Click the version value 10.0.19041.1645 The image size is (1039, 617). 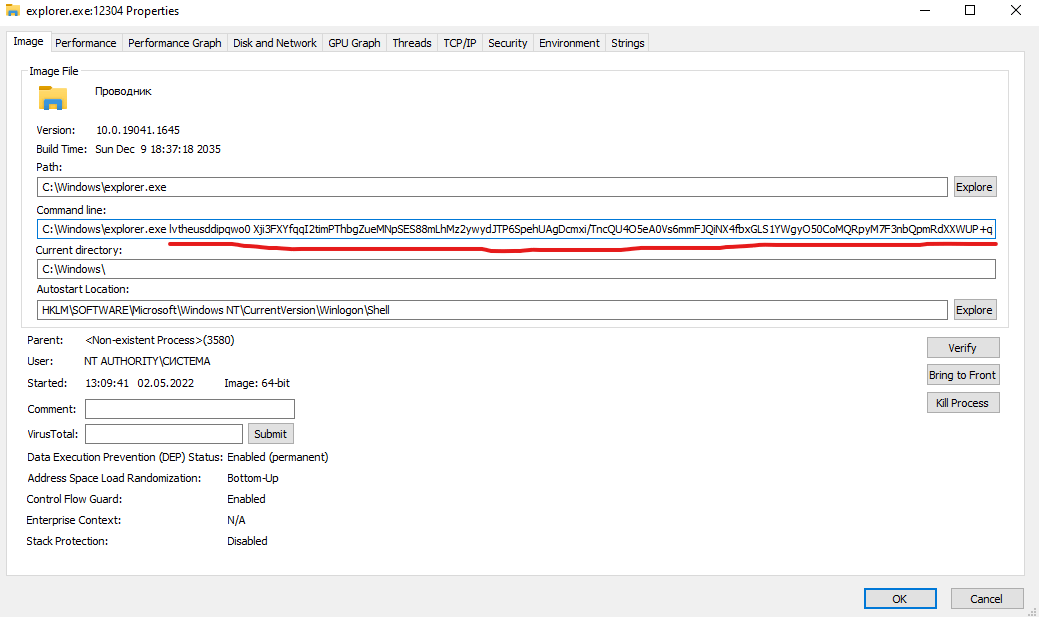tap(138, 130)
